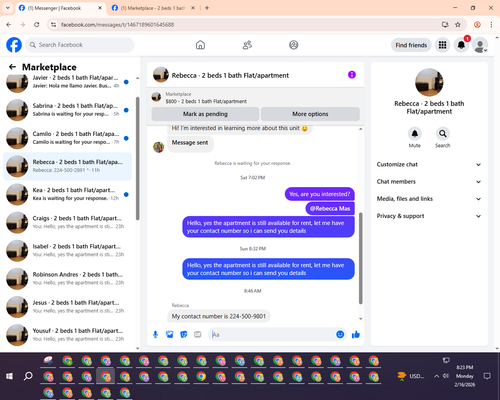Open the Facebook menu grid icon
The height and width of the screenshot is (400, 500).
[442, 45]
